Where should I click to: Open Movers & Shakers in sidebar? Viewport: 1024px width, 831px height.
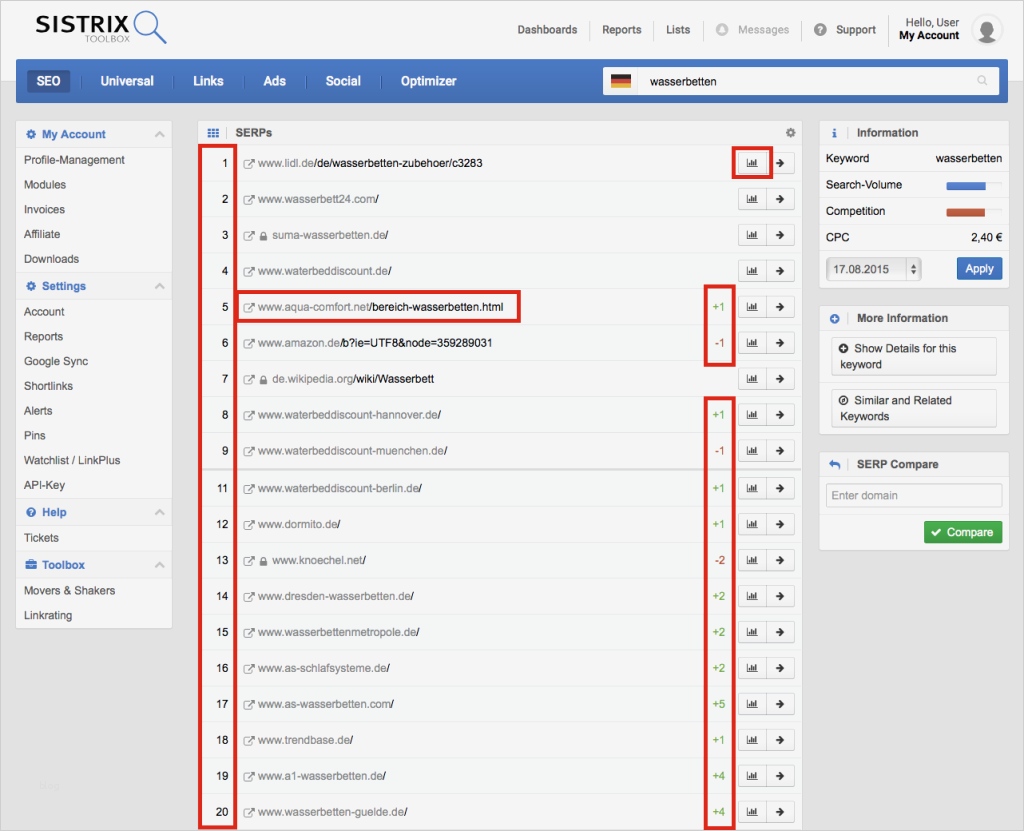pyautogui.click(x=69, y=591)
